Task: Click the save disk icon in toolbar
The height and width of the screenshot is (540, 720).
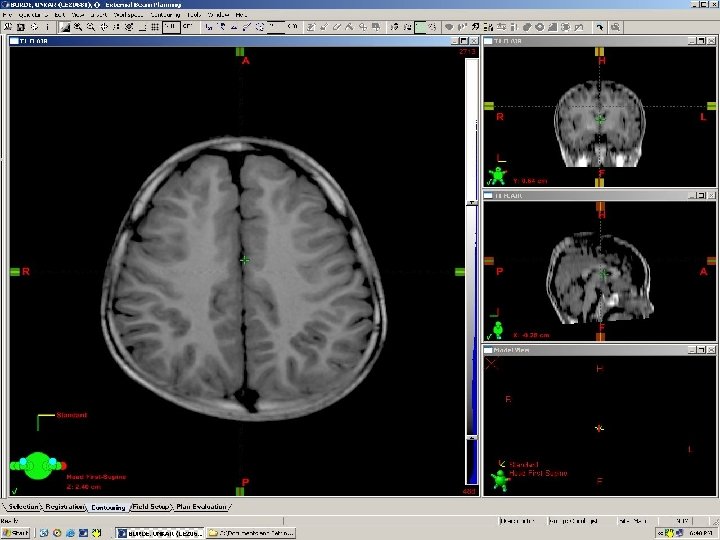Action: [x=21, y=28]
